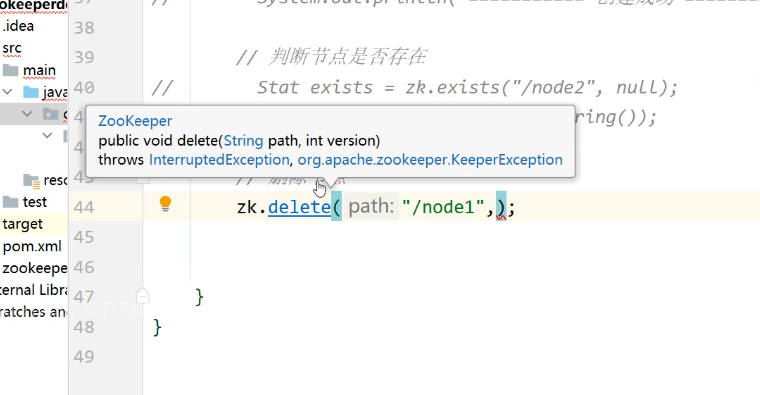The image size is (760, 395).
Task: Click closing brace on line 48
Action: pyautogui.click(x=157, y=327)
